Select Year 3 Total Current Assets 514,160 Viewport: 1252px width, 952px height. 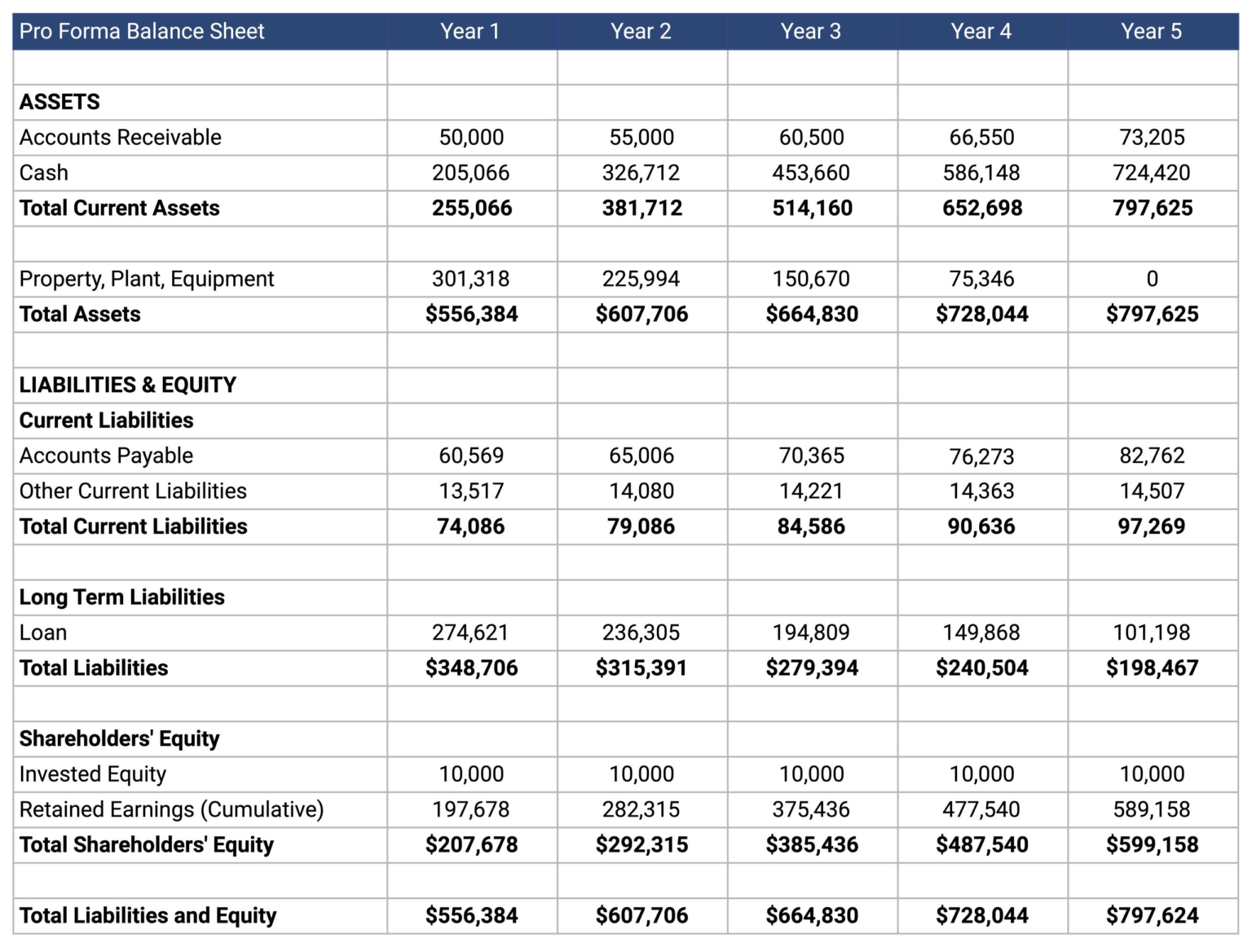[x=812, y=209]
